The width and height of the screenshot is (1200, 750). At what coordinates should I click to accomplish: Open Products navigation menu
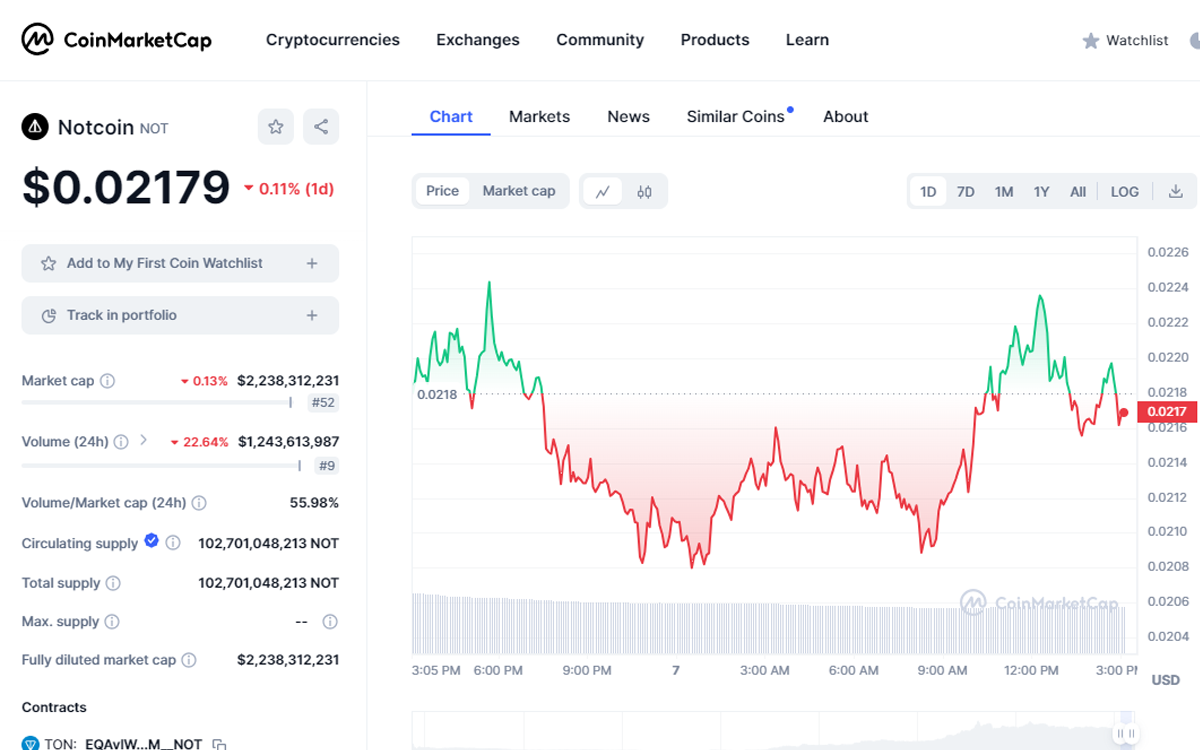pyautogui.click(x=715, y=40)
